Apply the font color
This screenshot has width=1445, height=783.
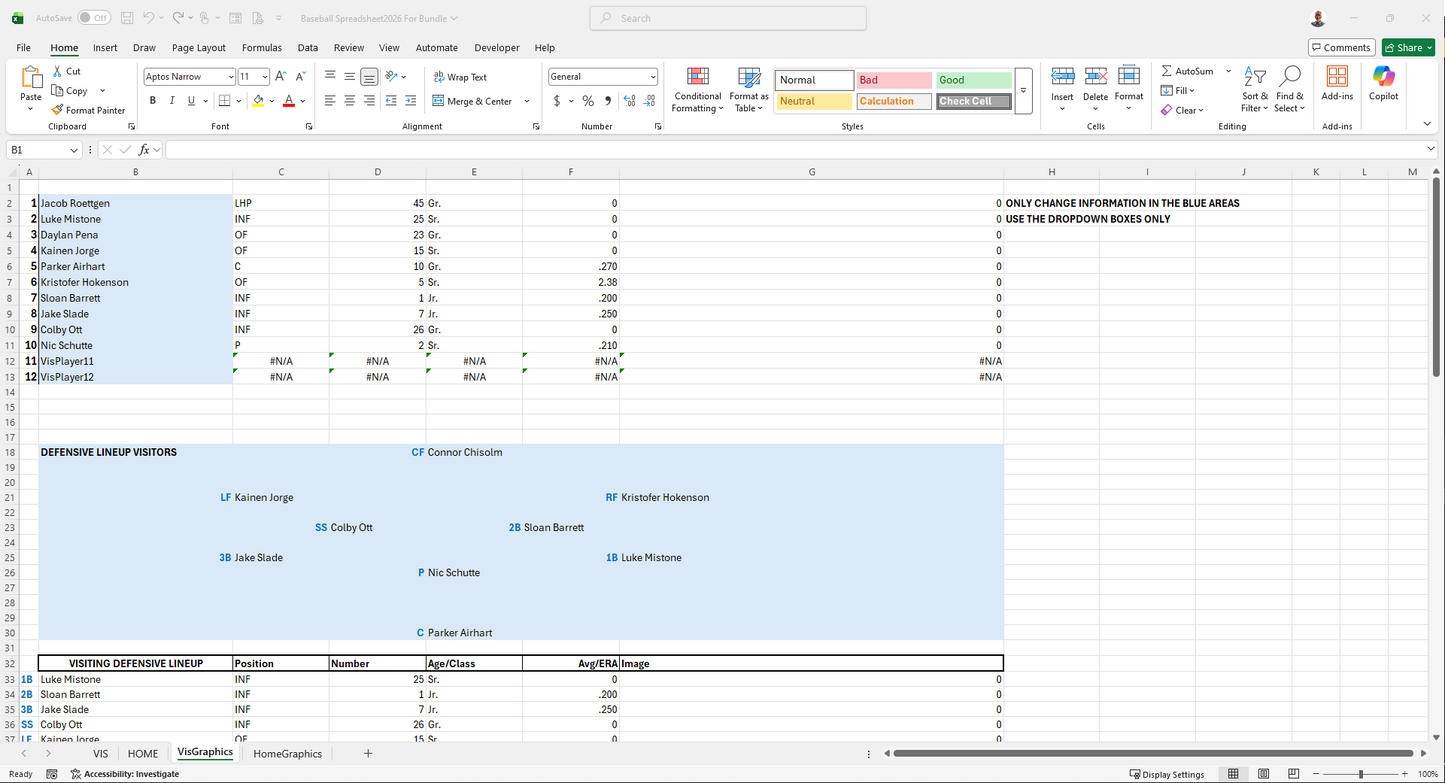[289, 101]
